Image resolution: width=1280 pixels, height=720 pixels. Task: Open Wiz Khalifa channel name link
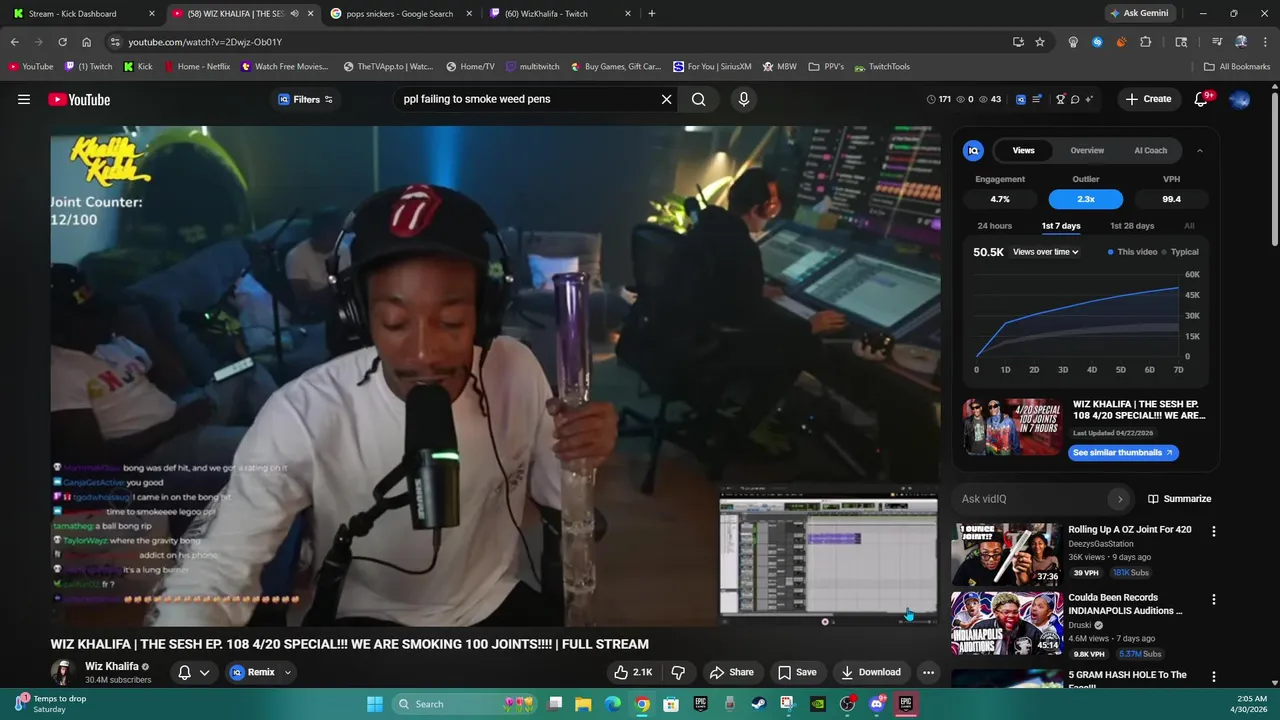[112, 667]
